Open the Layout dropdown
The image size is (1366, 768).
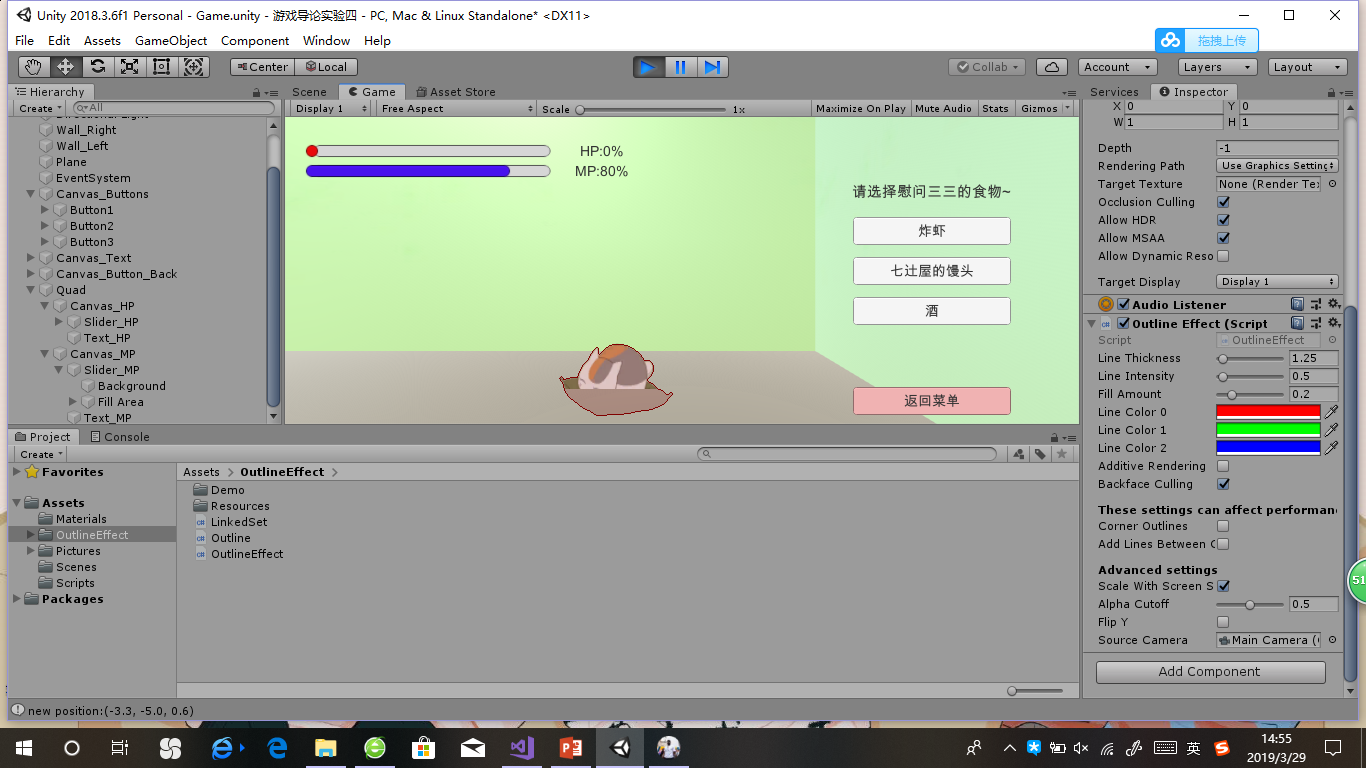[x=1307, y=66]
